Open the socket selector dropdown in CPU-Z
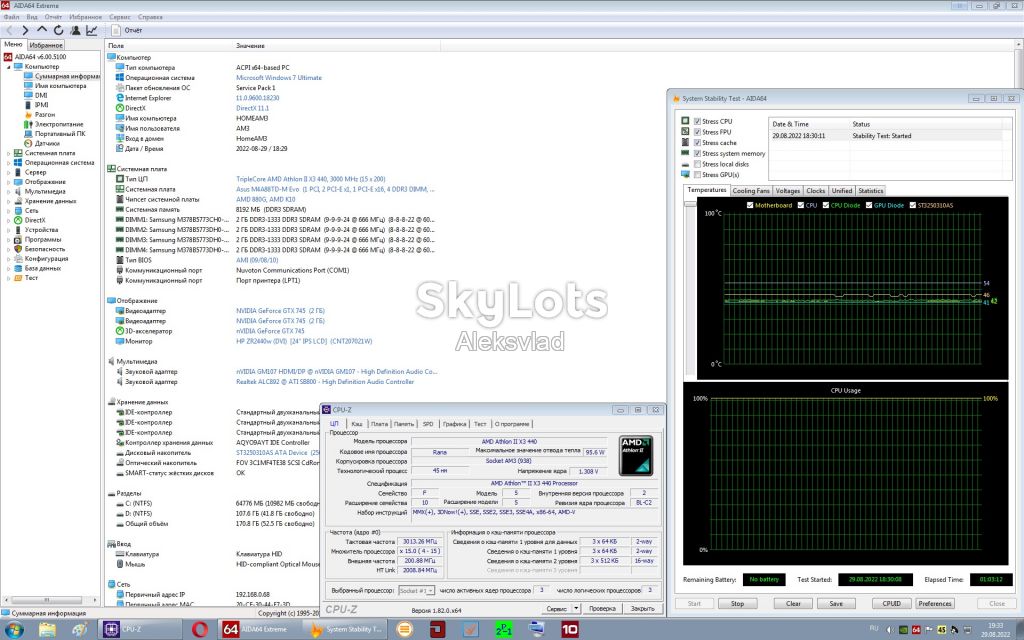Viewport: 1024px width, 640px height. tap(417, 590)
